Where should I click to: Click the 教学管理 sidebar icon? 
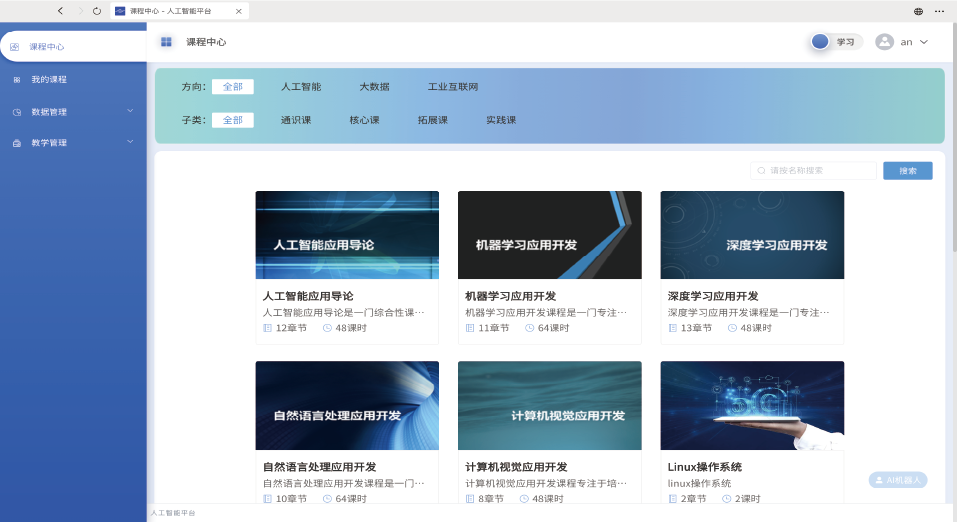pos(16,143)
